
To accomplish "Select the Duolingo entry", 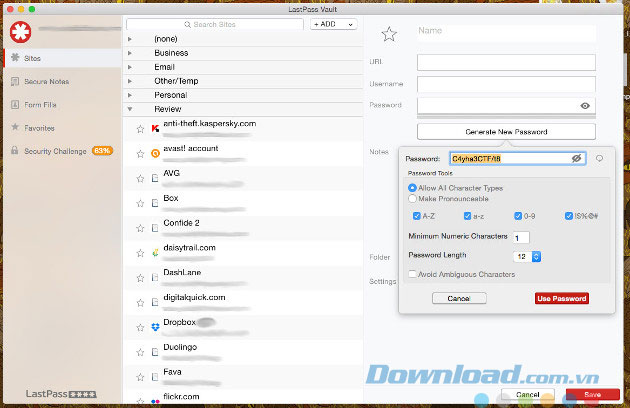I will 243,353.
